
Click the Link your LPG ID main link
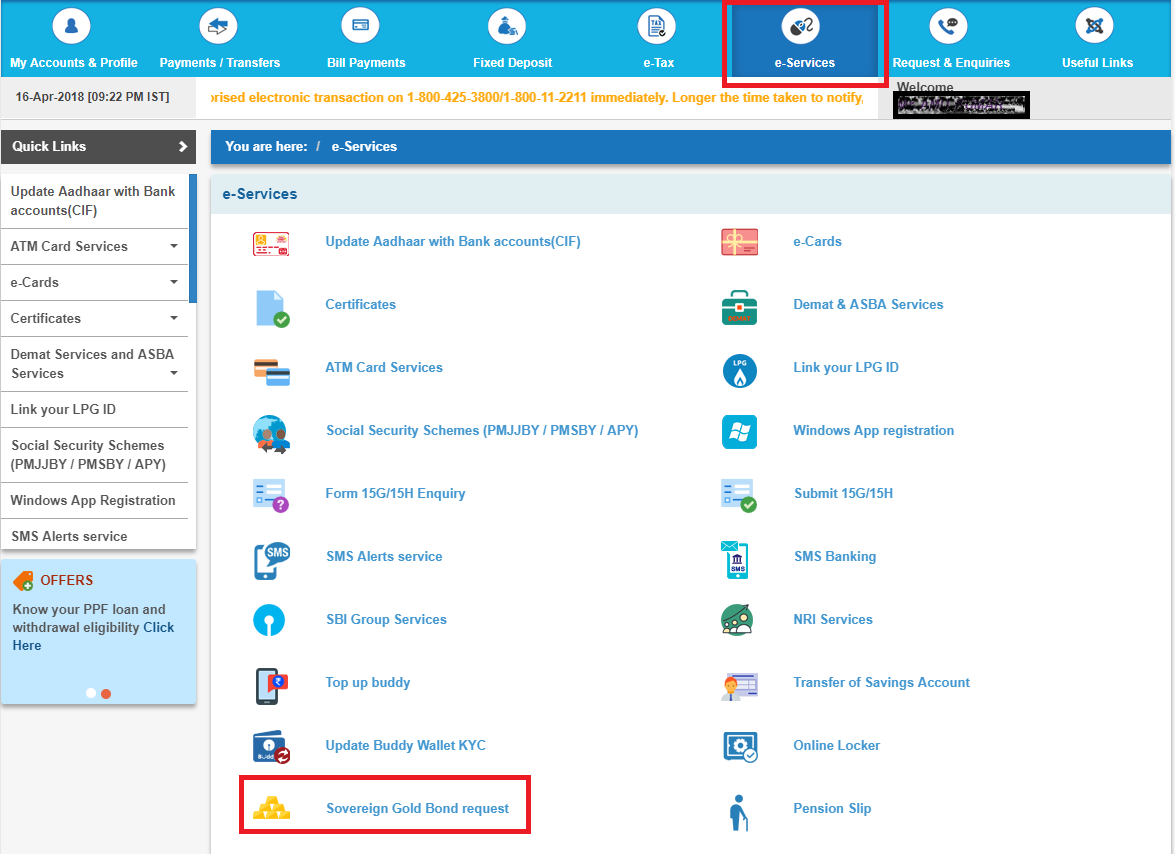point(845,367)
